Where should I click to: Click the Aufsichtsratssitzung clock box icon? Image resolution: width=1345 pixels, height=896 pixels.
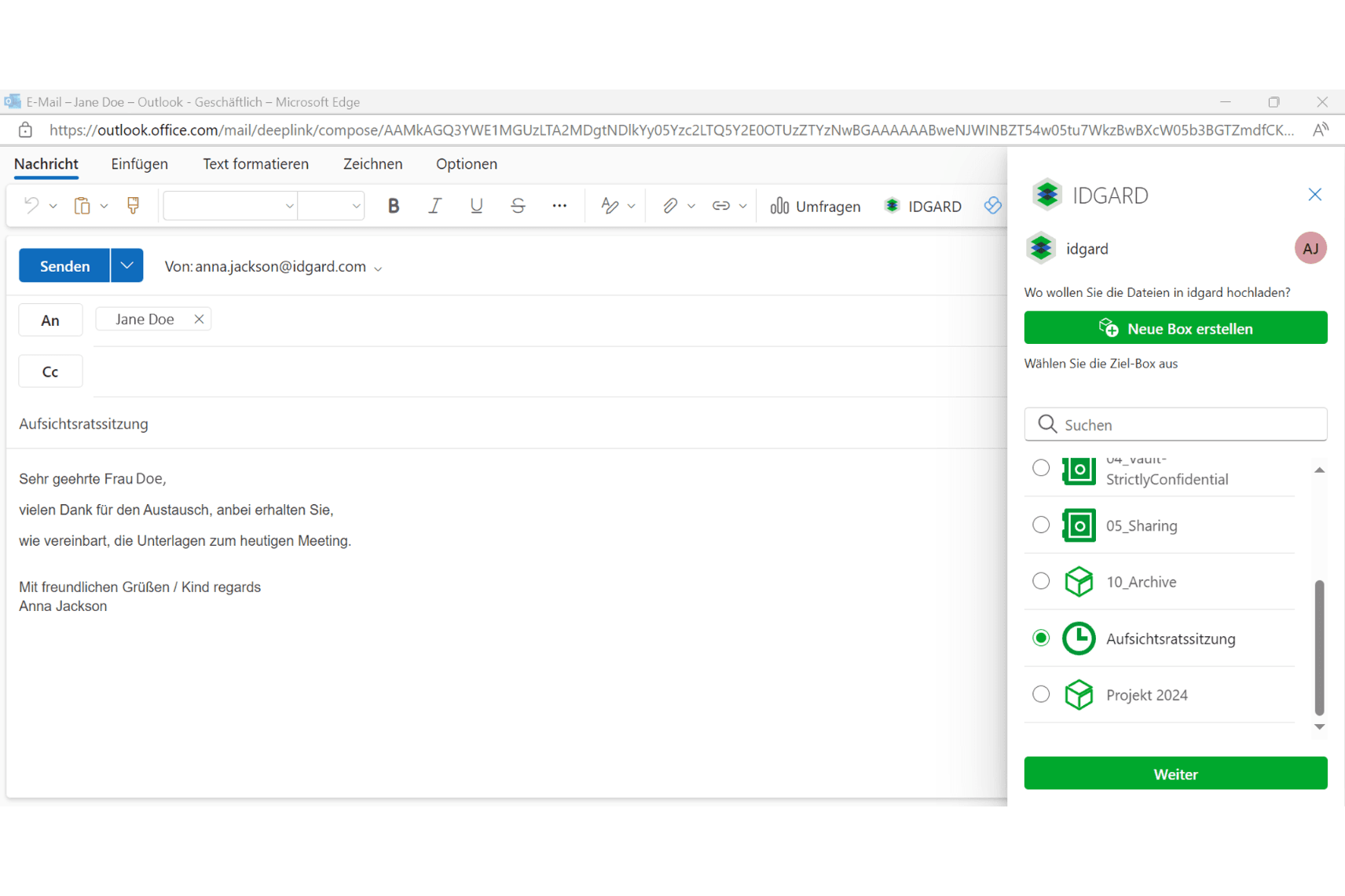click(x=1079, y=638)
